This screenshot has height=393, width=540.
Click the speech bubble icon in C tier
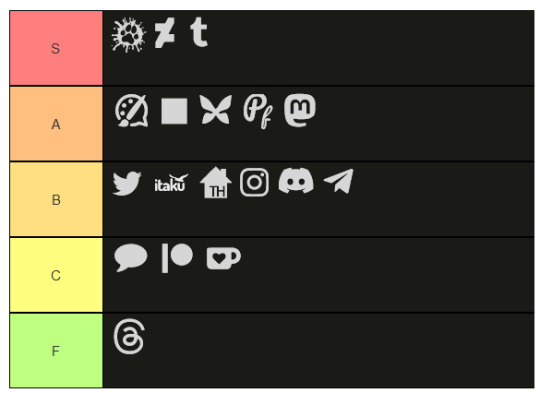point(131,258)
